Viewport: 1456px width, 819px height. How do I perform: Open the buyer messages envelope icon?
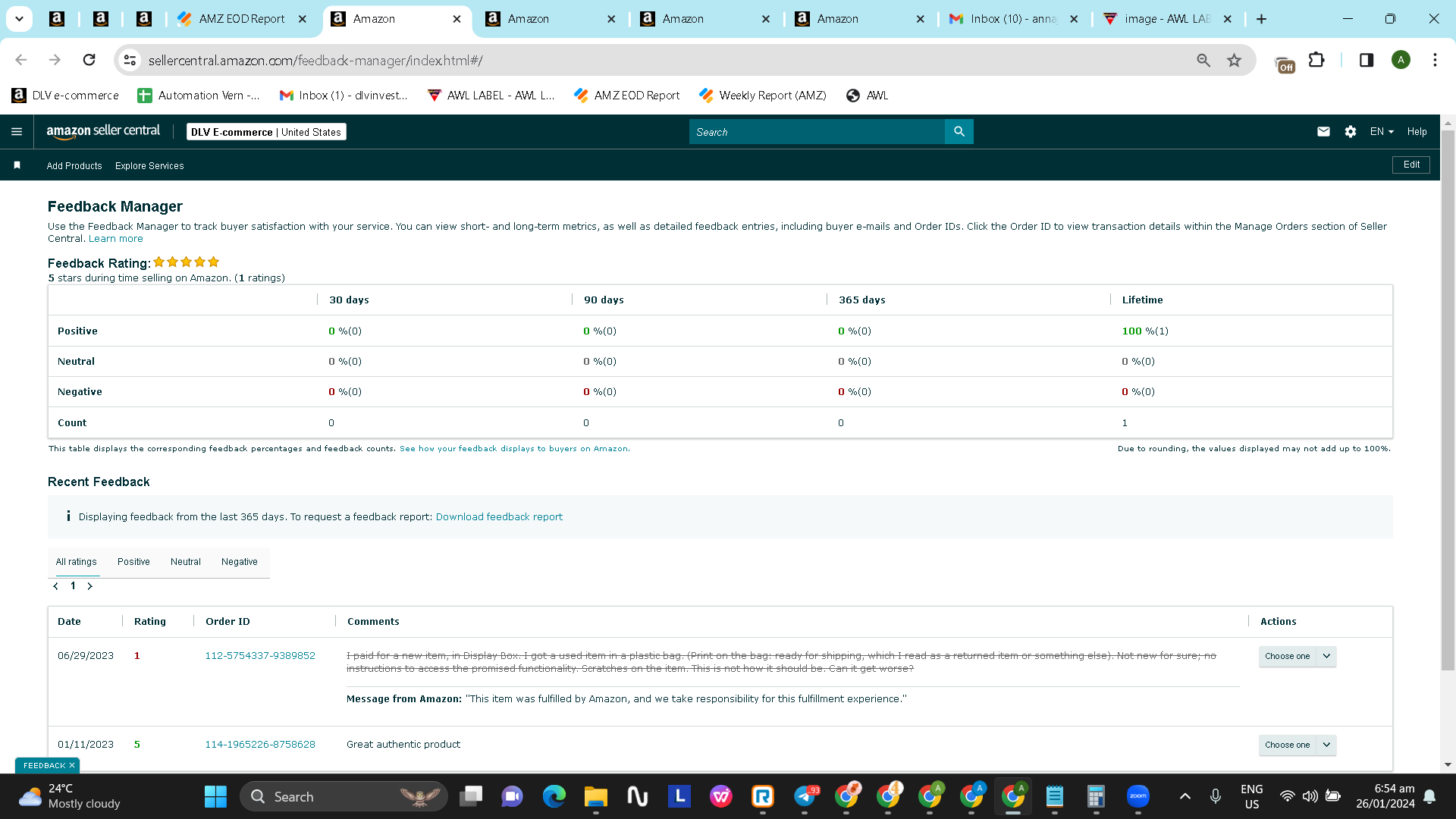(1323, 132)
